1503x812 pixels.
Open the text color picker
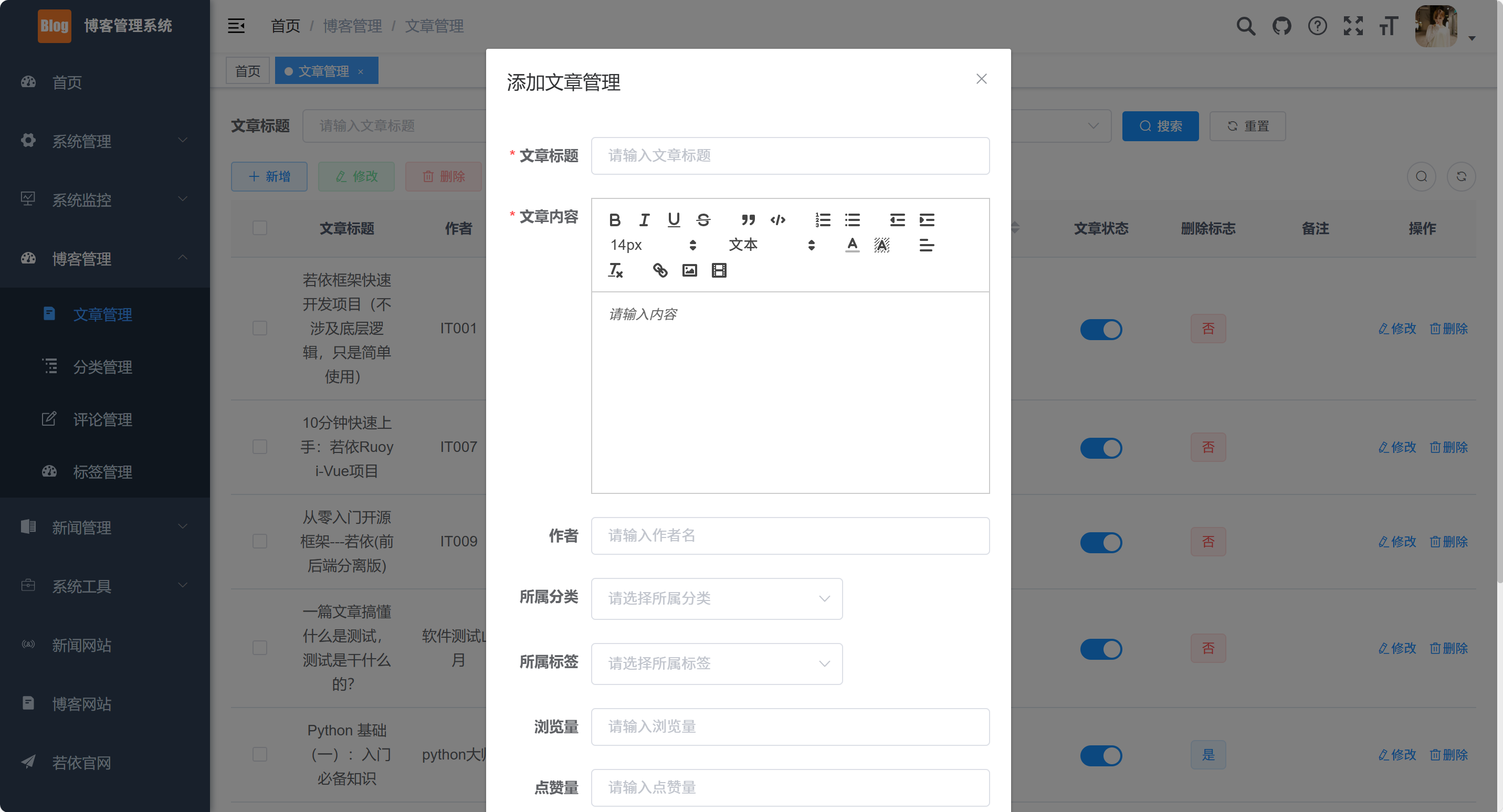coord(852,245)
